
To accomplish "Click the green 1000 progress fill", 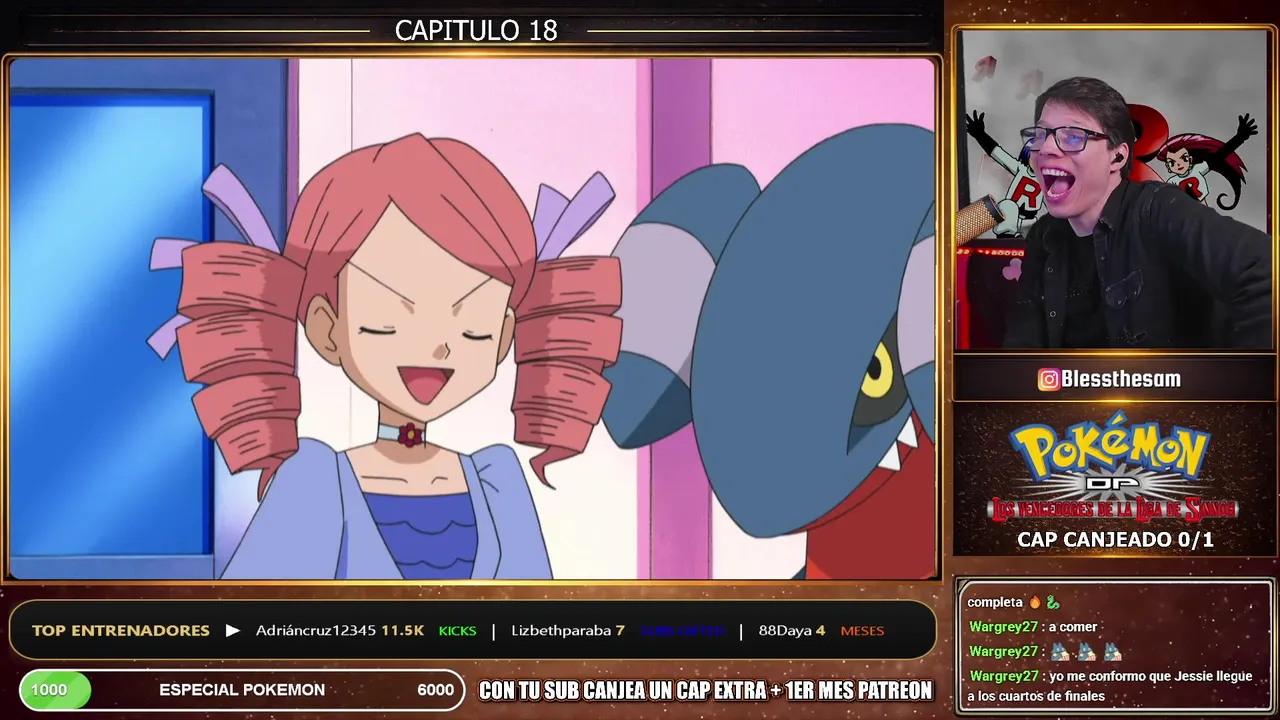I will tap(55, 690).
